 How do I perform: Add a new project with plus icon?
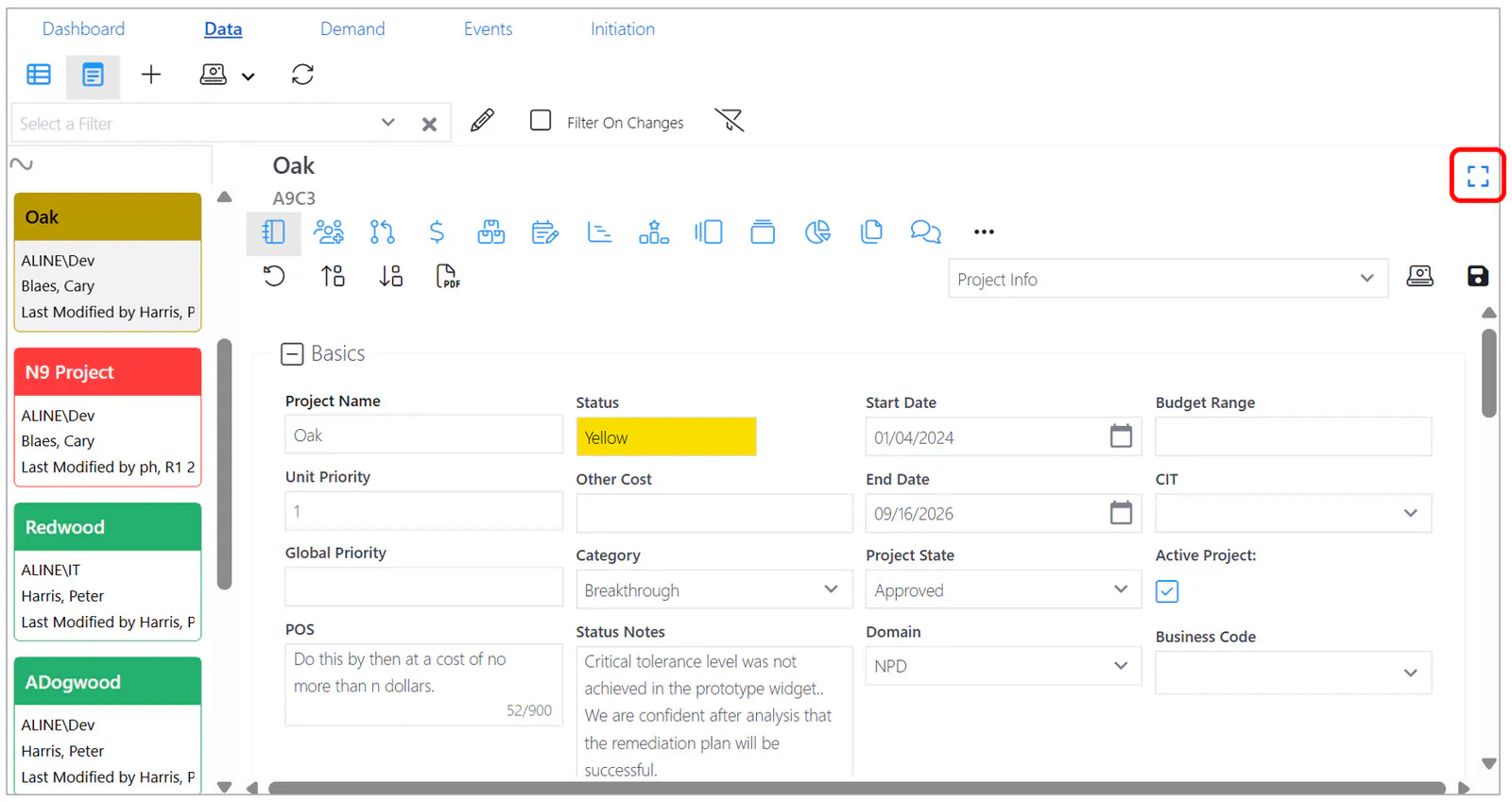[151, 75]
